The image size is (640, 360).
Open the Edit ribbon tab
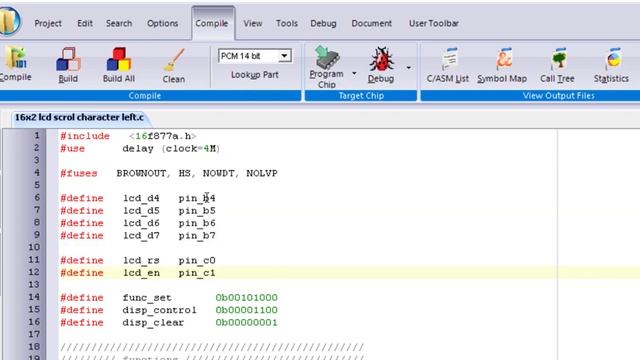(x=85, y=24)
